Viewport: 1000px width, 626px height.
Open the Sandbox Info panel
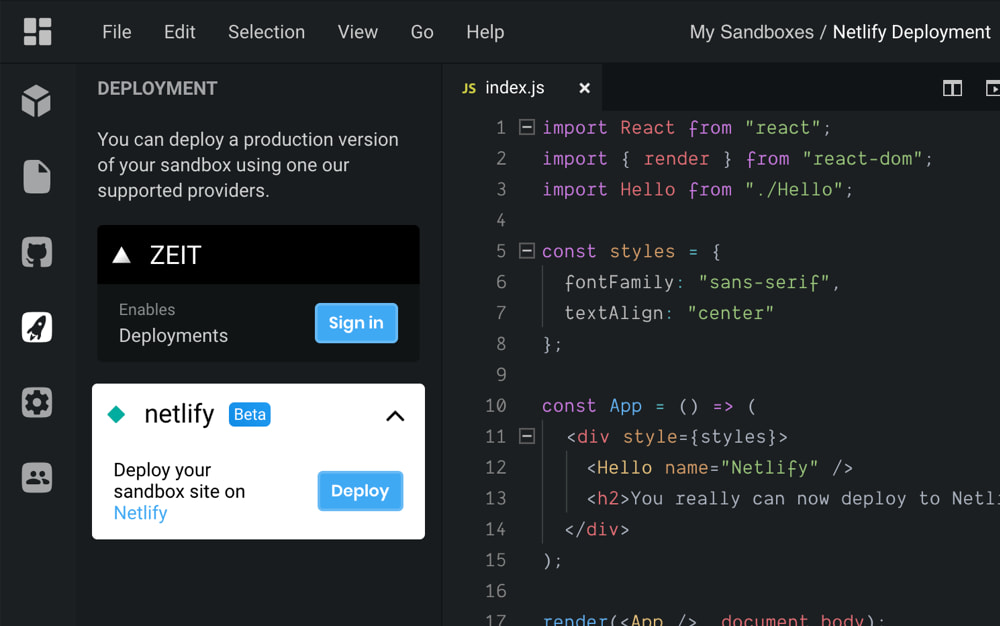coord(37,100)
